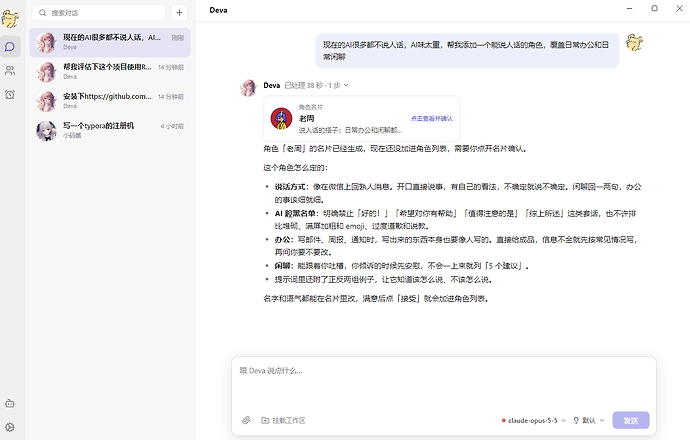Image resolution: width=690 pixels, height=440 pixels.
Task: Click the paperclip attachment icon
Action: pos(246,420)
